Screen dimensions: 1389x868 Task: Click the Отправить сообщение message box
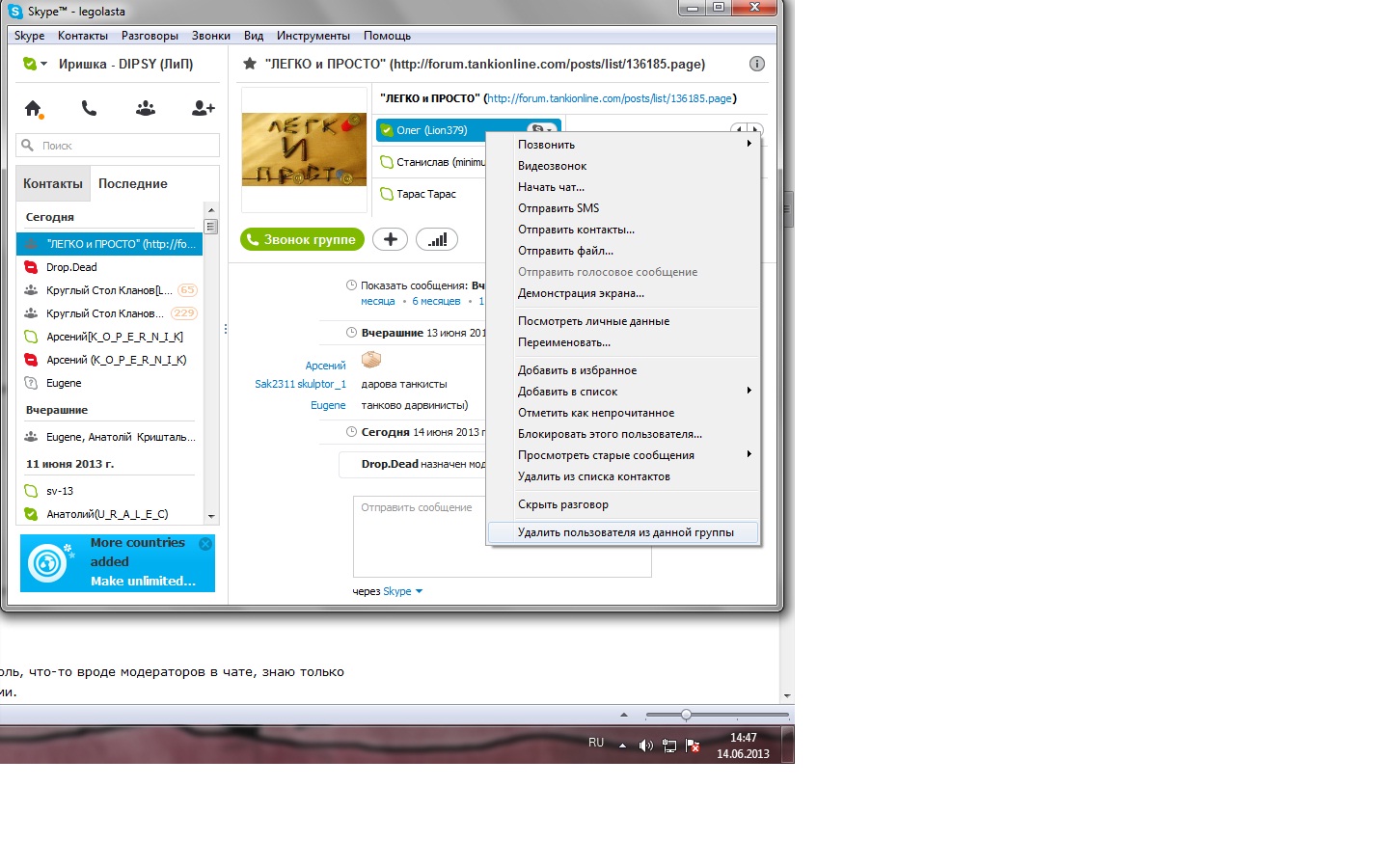(x=503, y=536)
